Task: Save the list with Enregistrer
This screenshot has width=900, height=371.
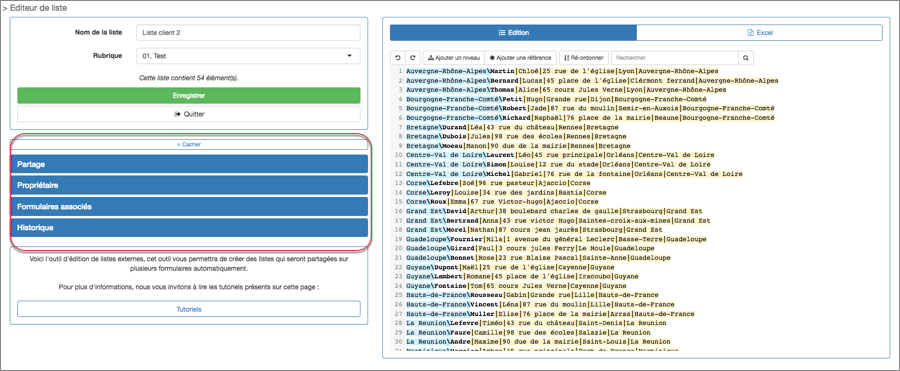Action: pyautogui.click(x=189, y=95)
